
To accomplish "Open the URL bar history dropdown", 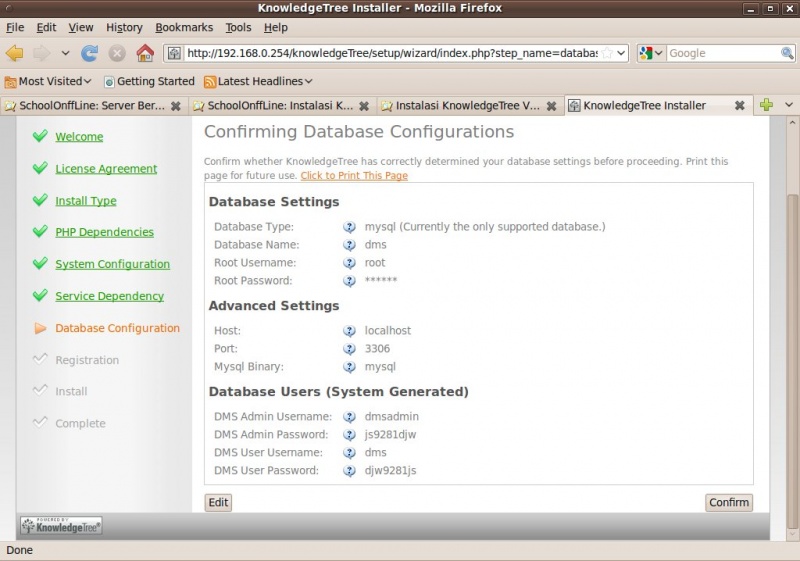I will (x=621, y=53).
